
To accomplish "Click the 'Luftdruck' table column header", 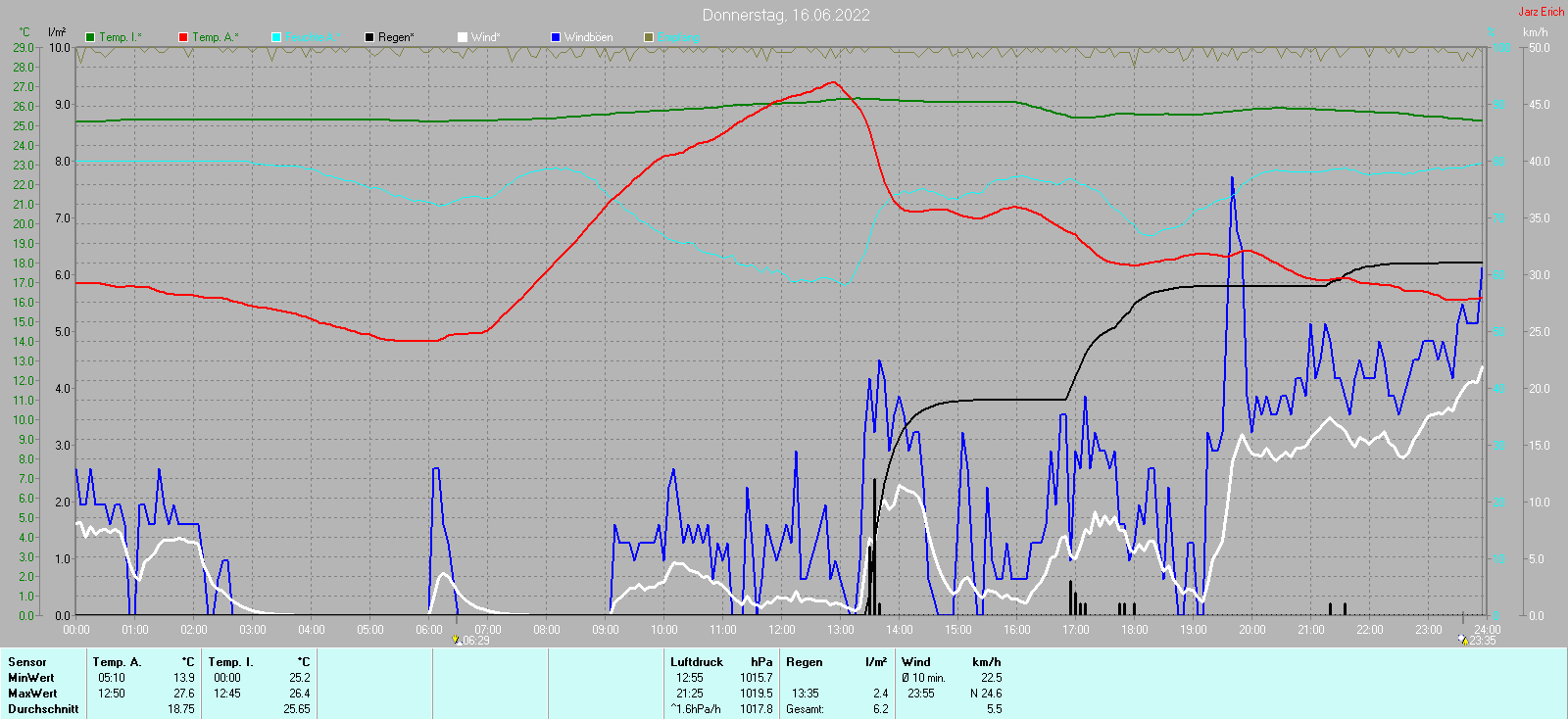I will pos(697,662).
